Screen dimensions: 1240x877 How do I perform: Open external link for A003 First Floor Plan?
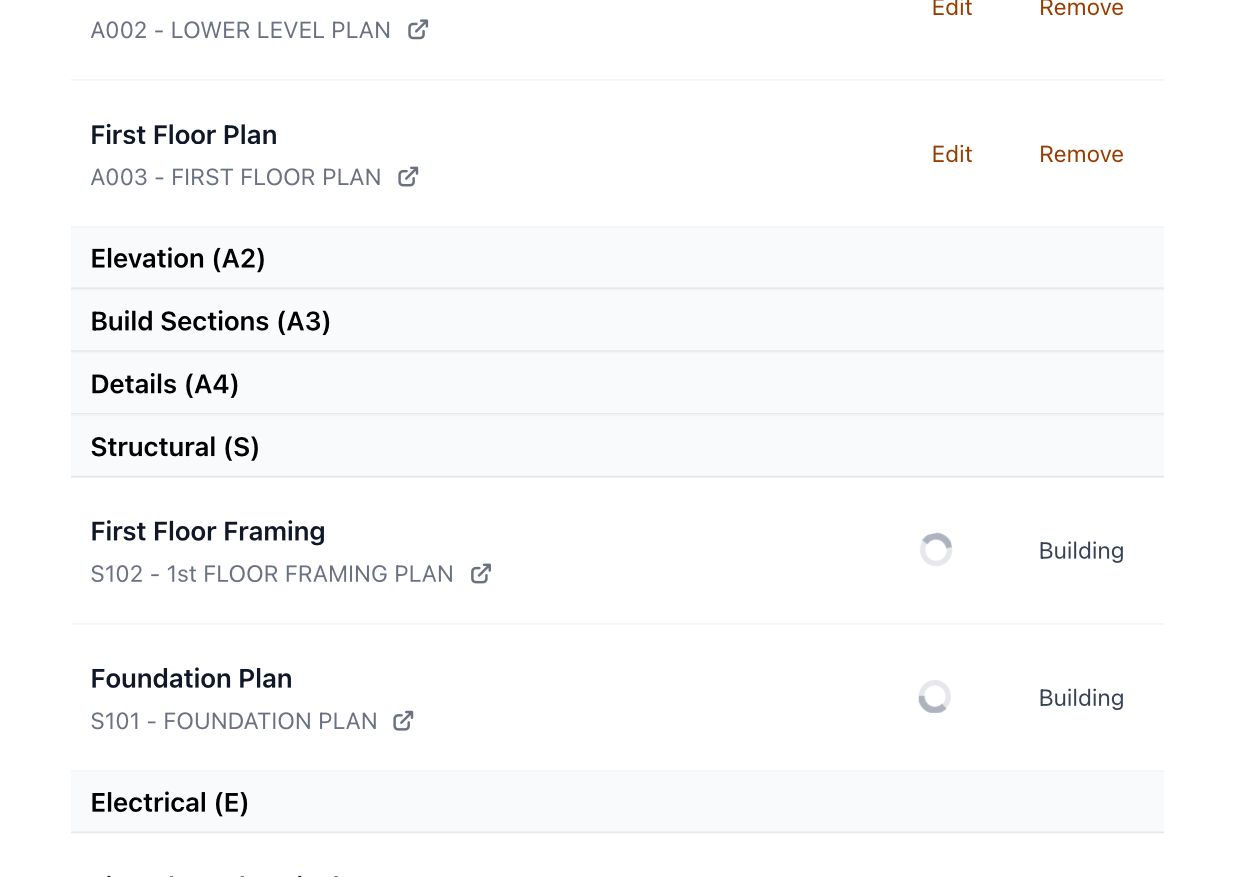point(408,177)
